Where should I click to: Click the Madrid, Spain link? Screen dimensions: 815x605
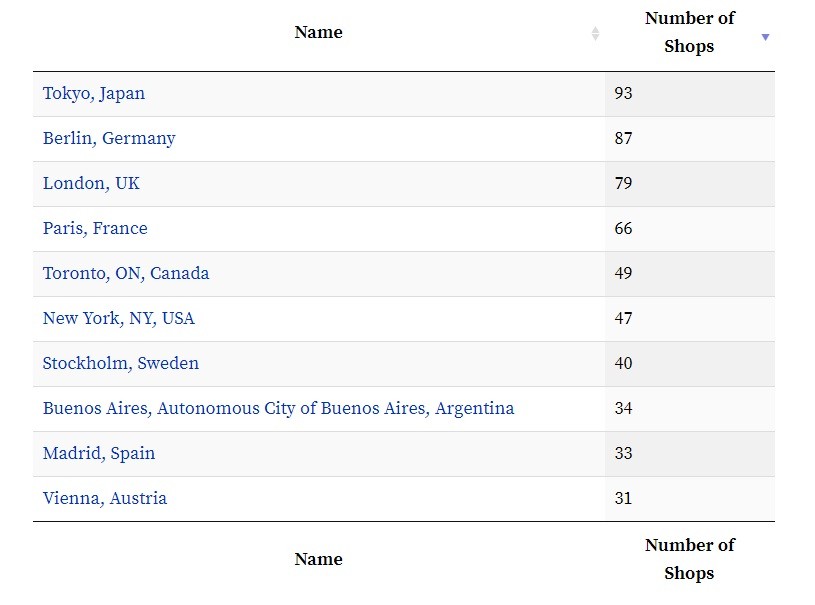99,454
